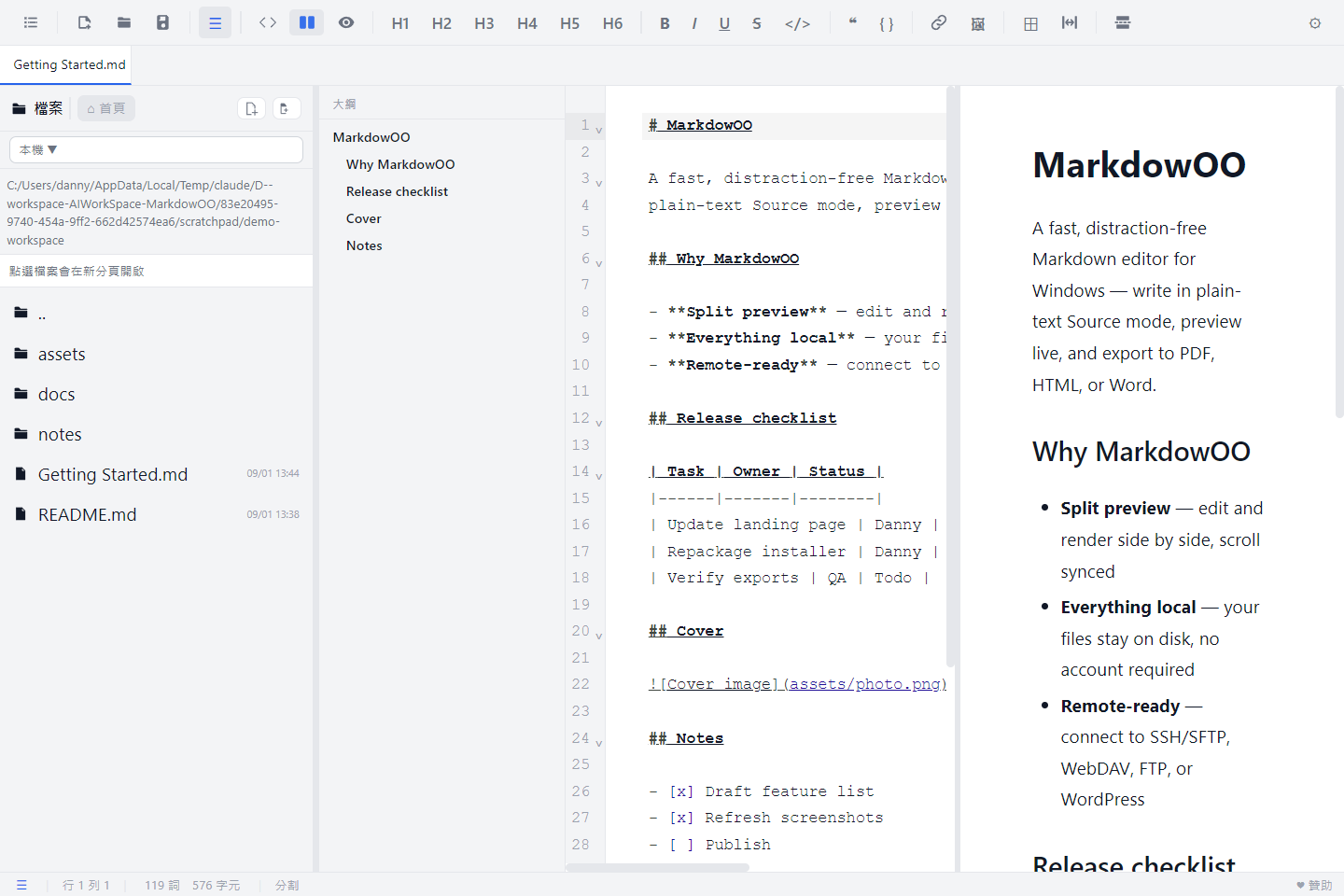Open settings gear in top right
This screenshot has width=1344, height=896.
[1315, 23]
